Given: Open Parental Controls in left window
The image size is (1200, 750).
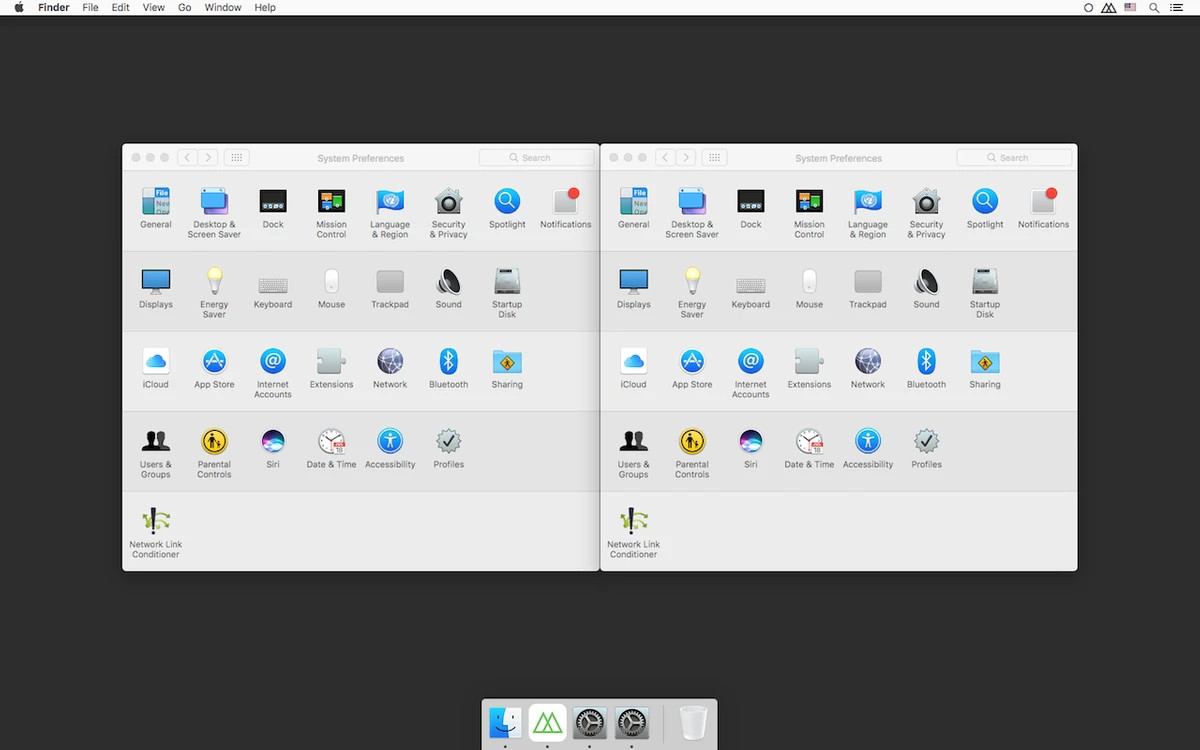Looking at the screenshot, I should pyautogui.click(x=214, y=452).
